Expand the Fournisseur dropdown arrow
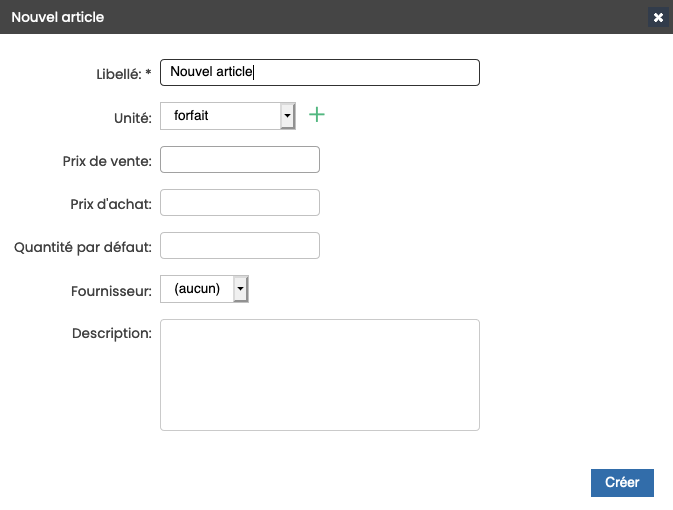This screenshot has height=510, width=673. [240, 288]
